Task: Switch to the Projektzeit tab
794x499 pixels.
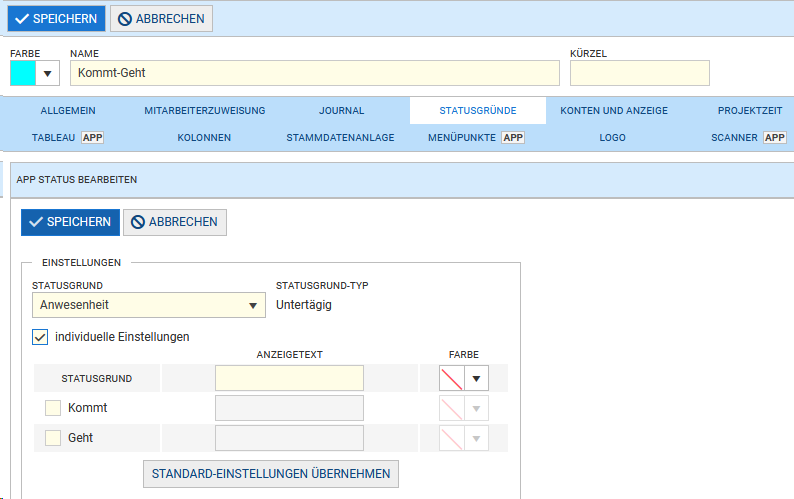Action: point(750,110)
